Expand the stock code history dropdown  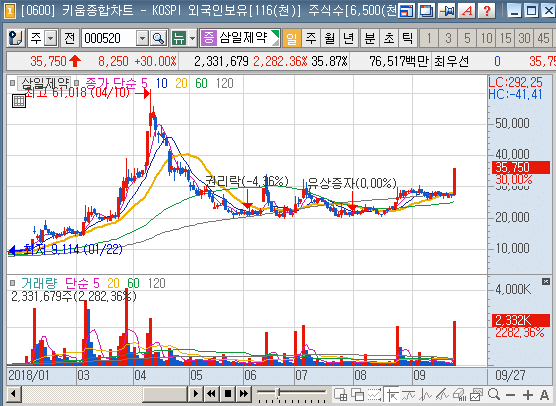coord(142,38)
